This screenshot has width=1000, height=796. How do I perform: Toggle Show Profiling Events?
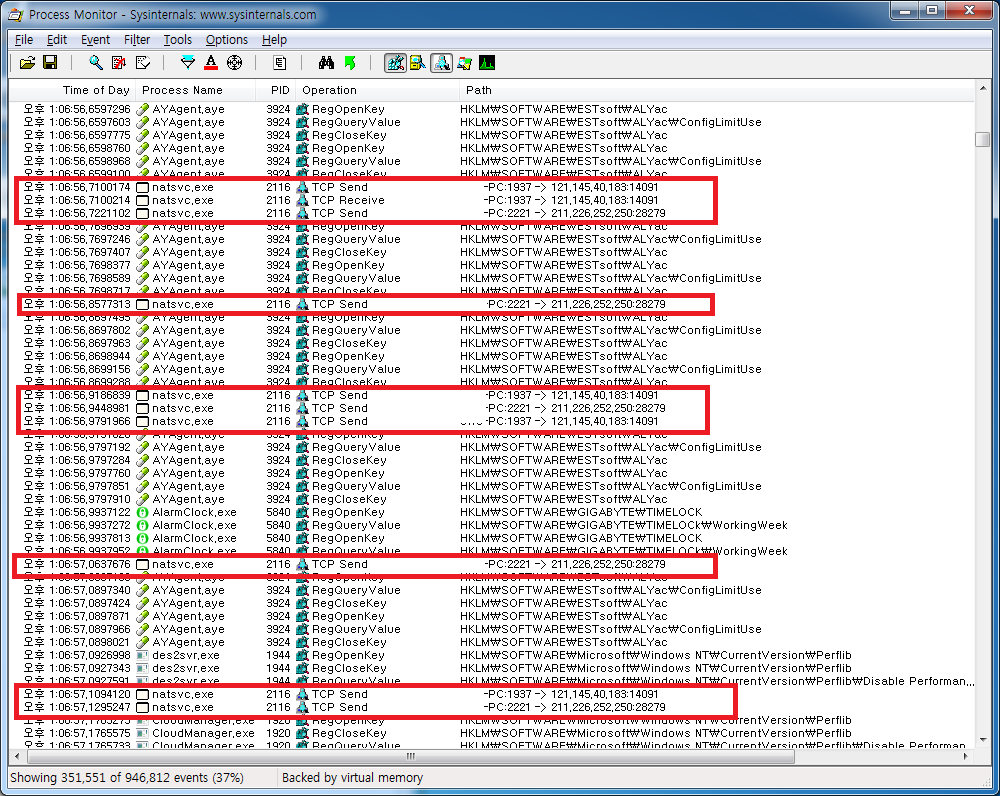pos(487,63)
